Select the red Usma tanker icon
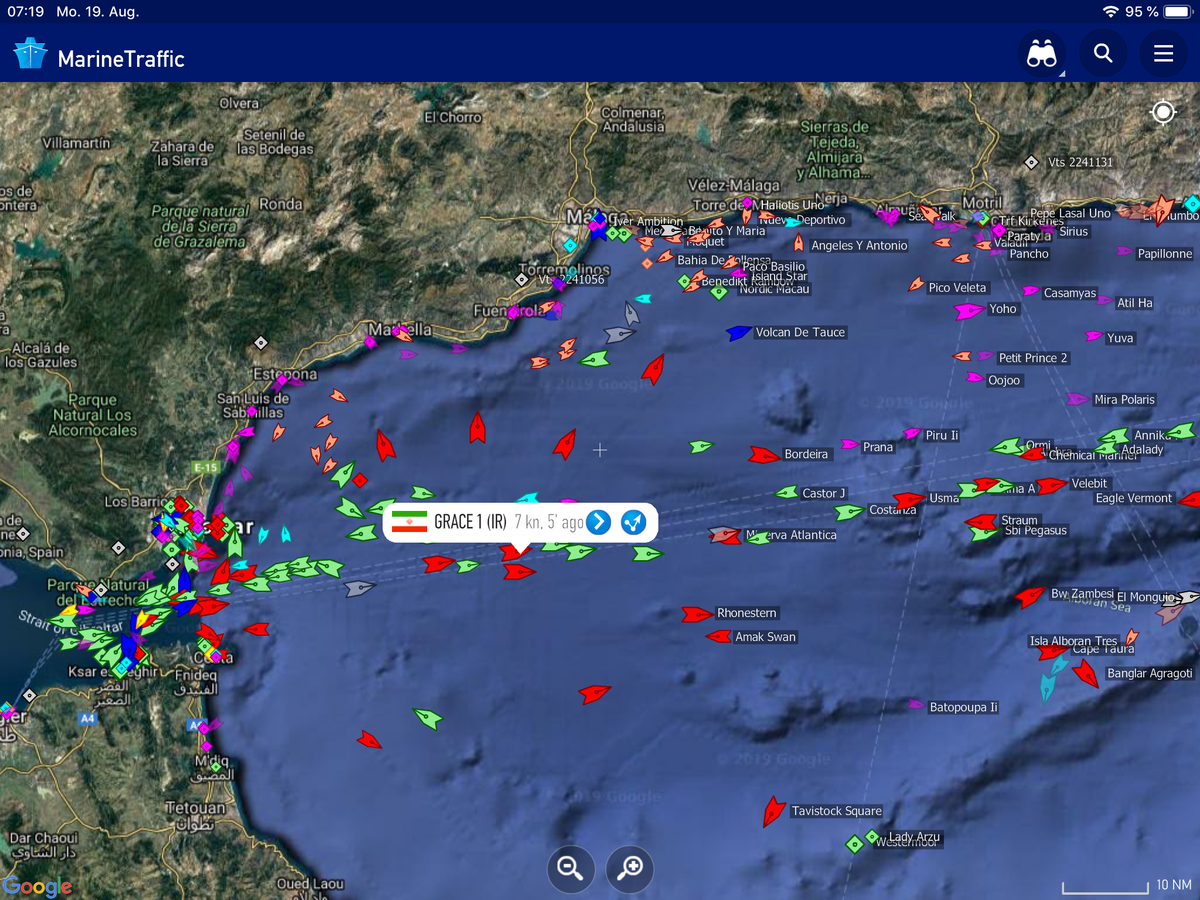This screenshot has width=1200, height=900. click(x=909, y=499)
